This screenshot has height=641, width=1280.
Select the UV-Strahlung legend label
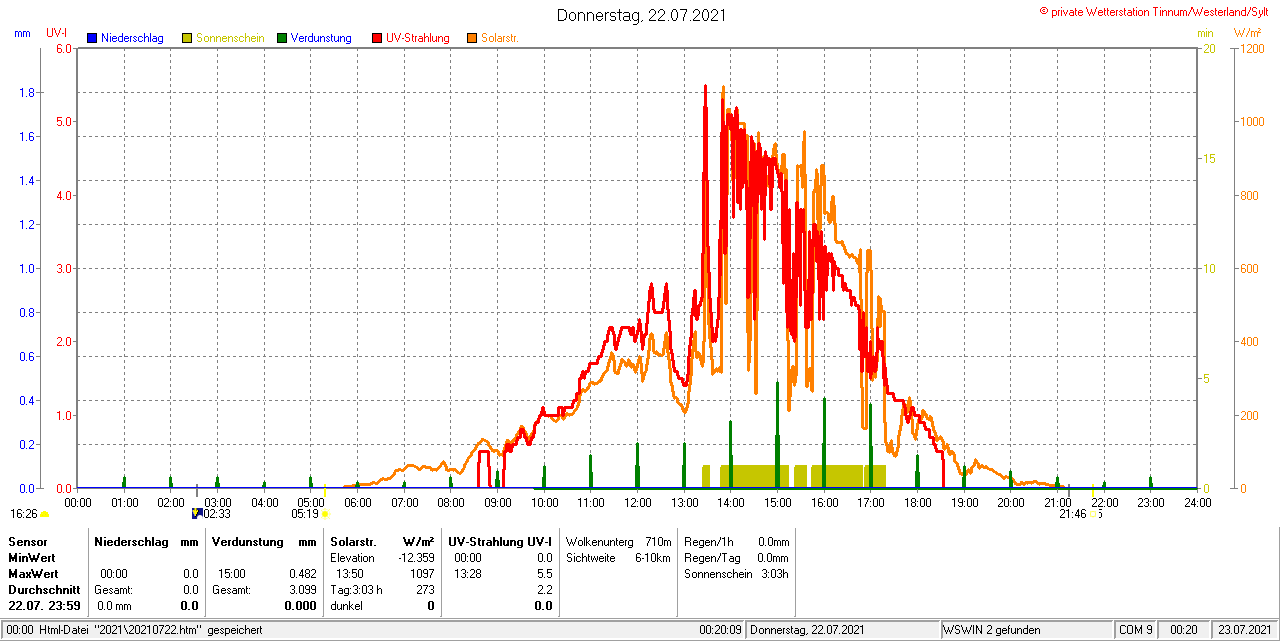tap(419, 38)
